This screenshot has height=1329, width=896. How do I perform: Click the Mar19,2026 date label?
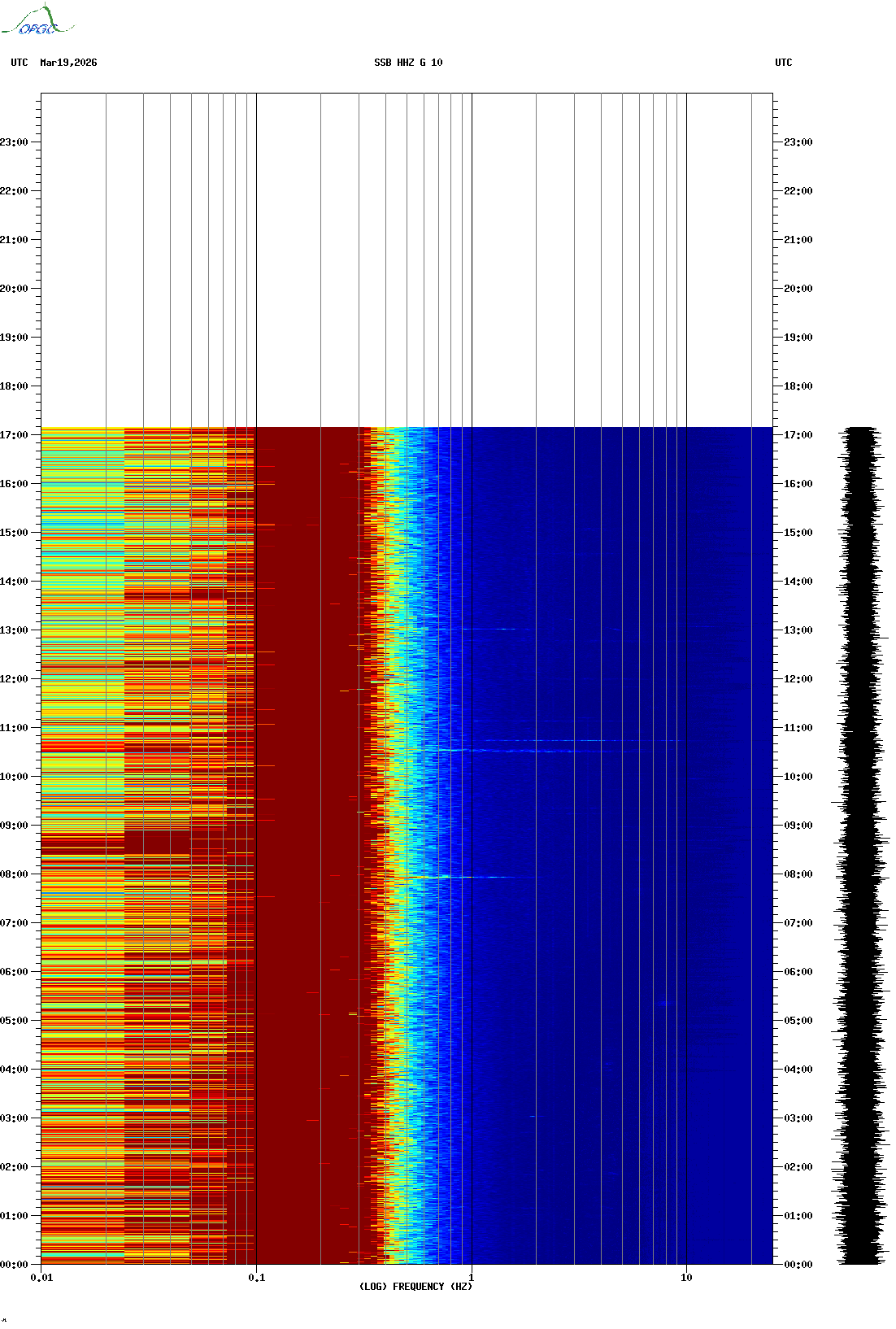[x=68, y=63]
